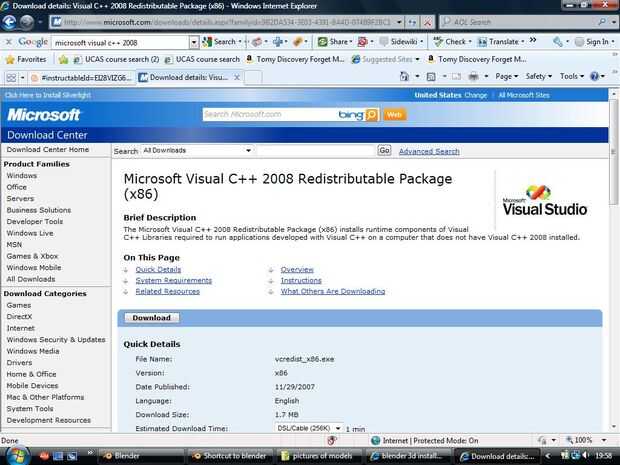Click the Search Microsoft.com input field
The image size is (620, 465).
click(270, 115)
